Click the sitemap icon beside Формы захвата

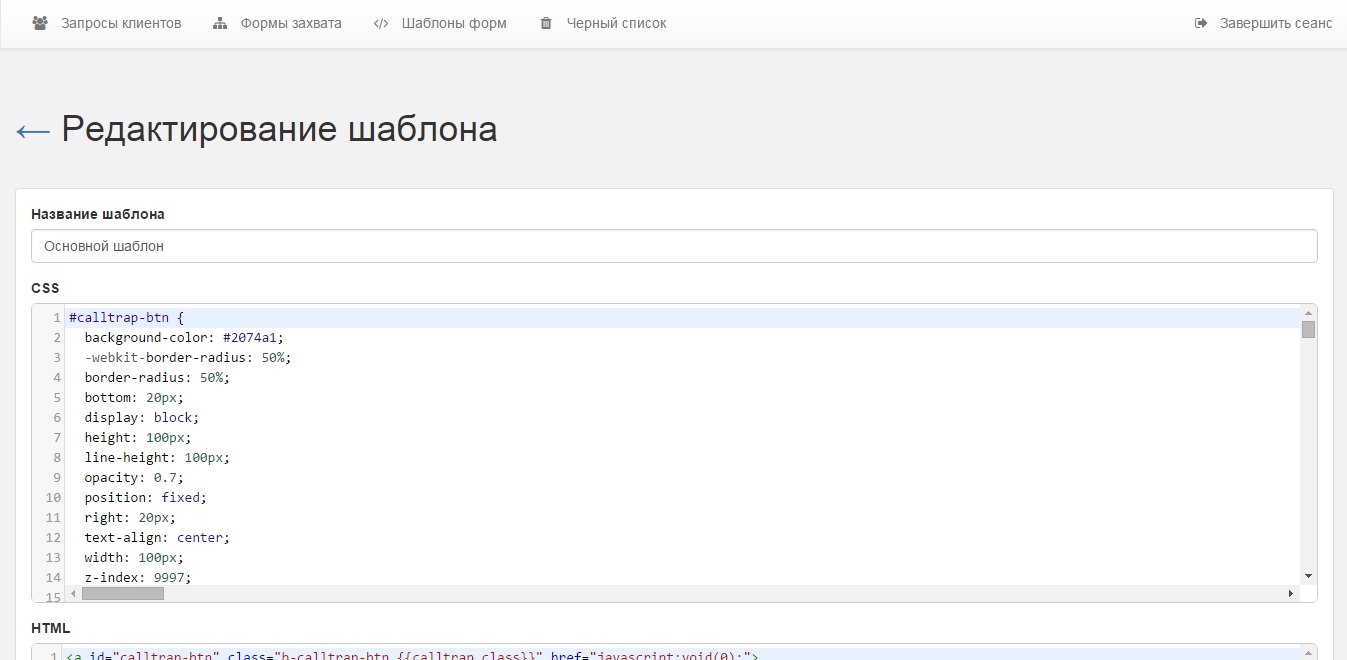[x=221, y=23]
